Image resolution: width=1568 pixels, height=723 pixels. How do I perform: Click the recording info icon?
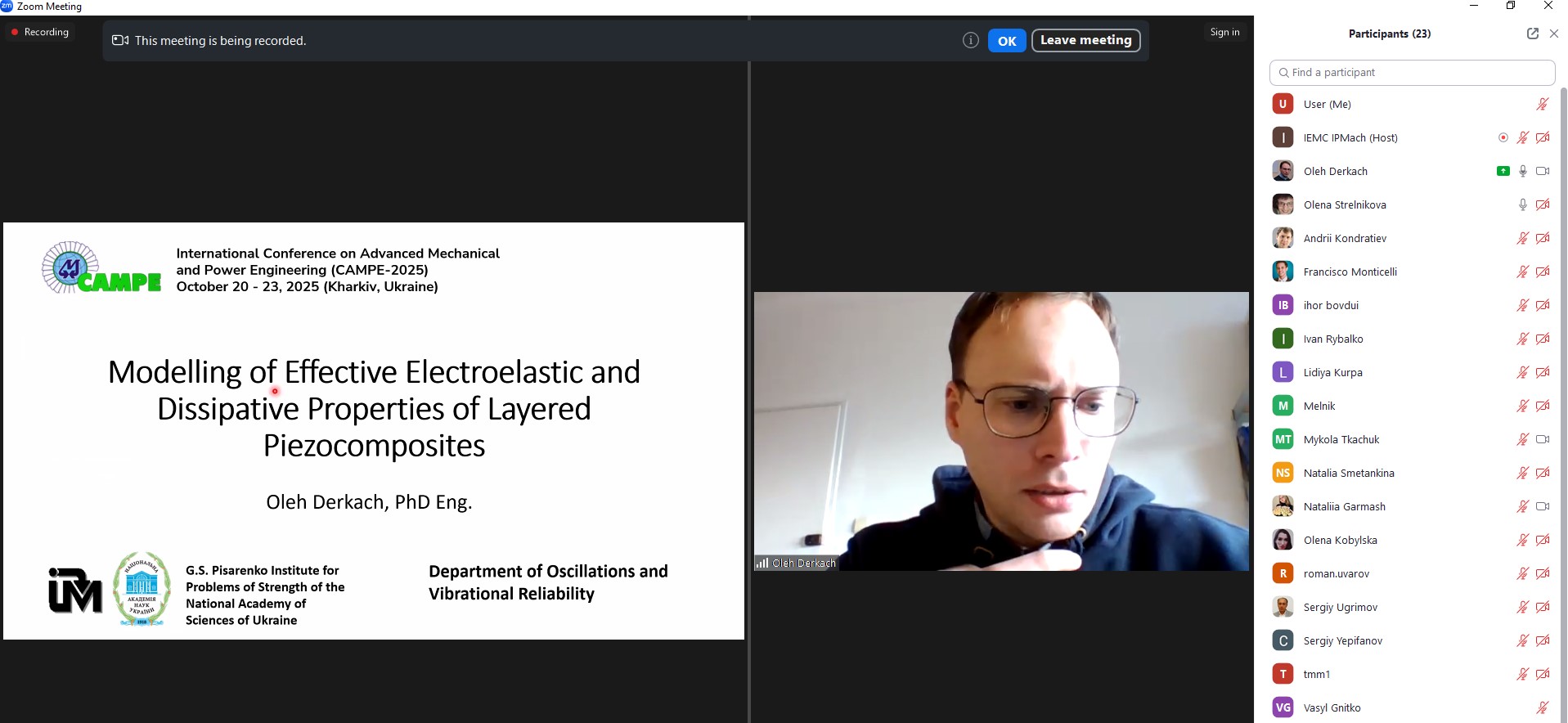click(x=970, y=40)
